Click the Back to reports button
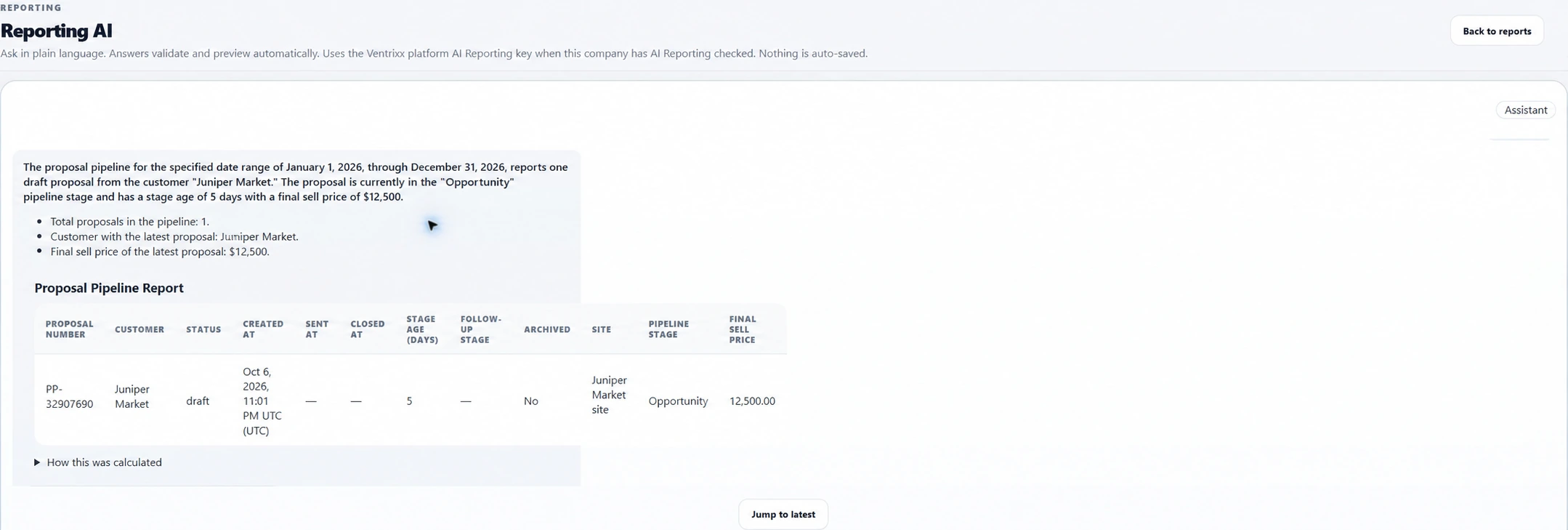The width and height of the screenshot is (1568, 530). pyautogui.click(x=1496, y=31)
